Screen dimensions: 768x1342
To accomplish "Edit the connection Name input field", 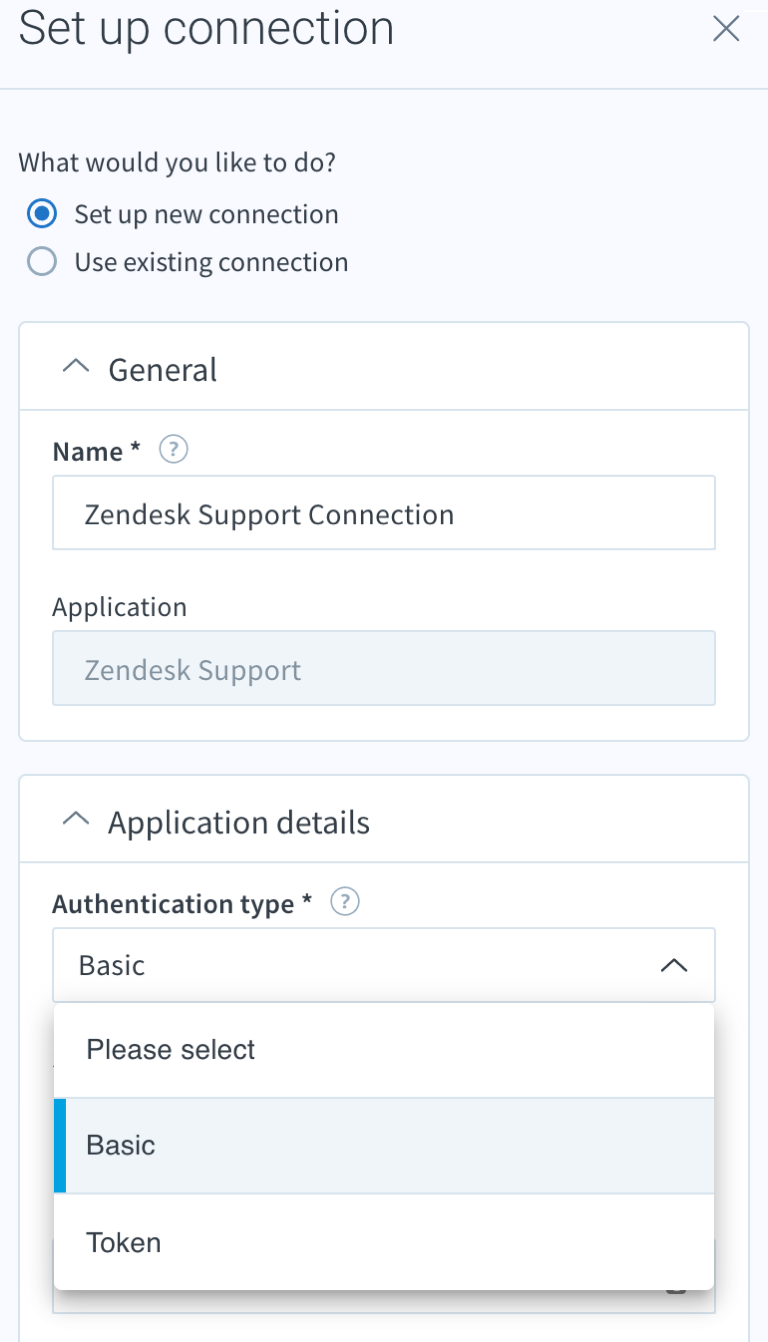I will [x=384, y=513].
